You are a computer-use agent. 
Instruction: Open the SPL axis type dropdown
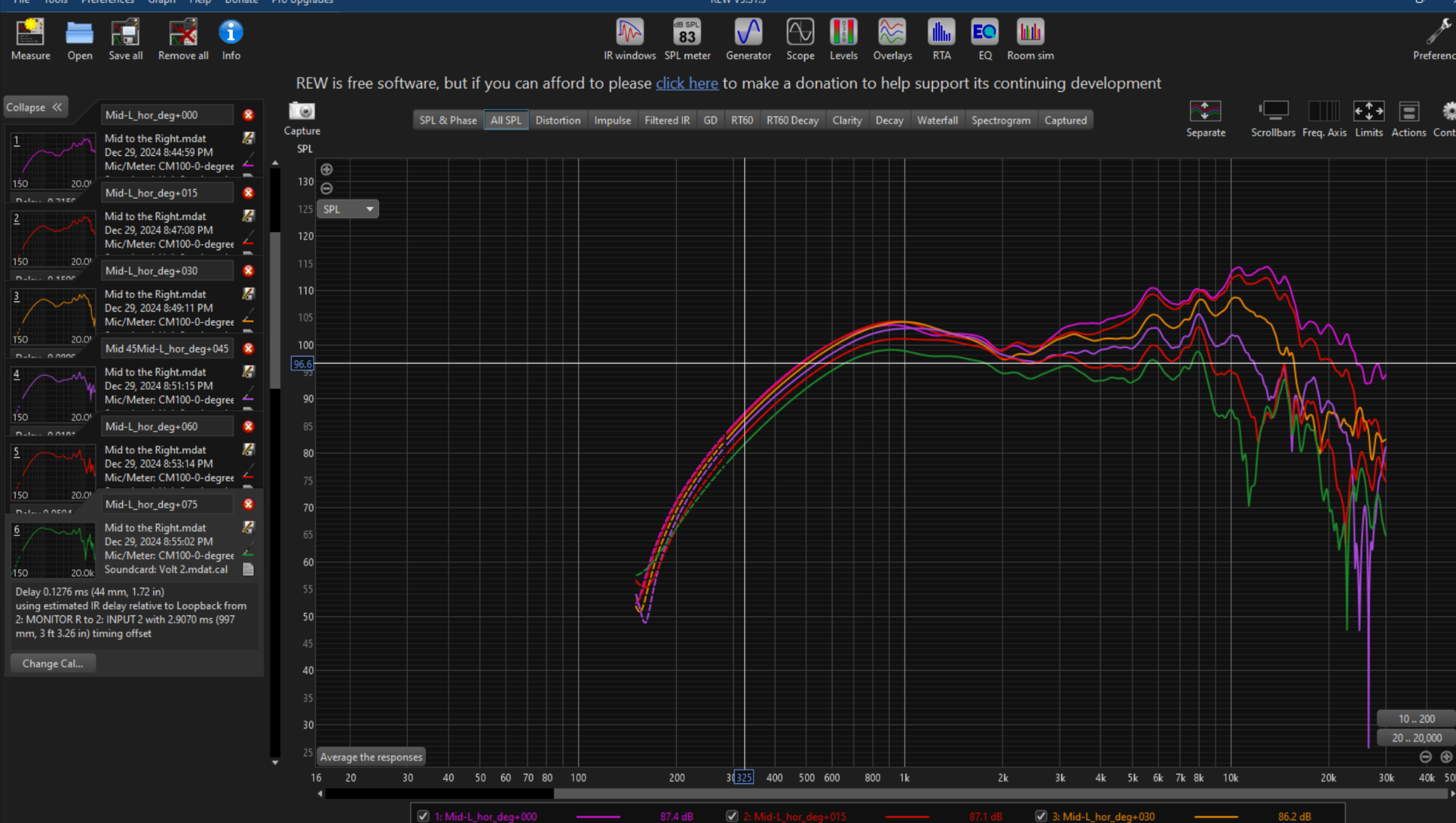348,209
